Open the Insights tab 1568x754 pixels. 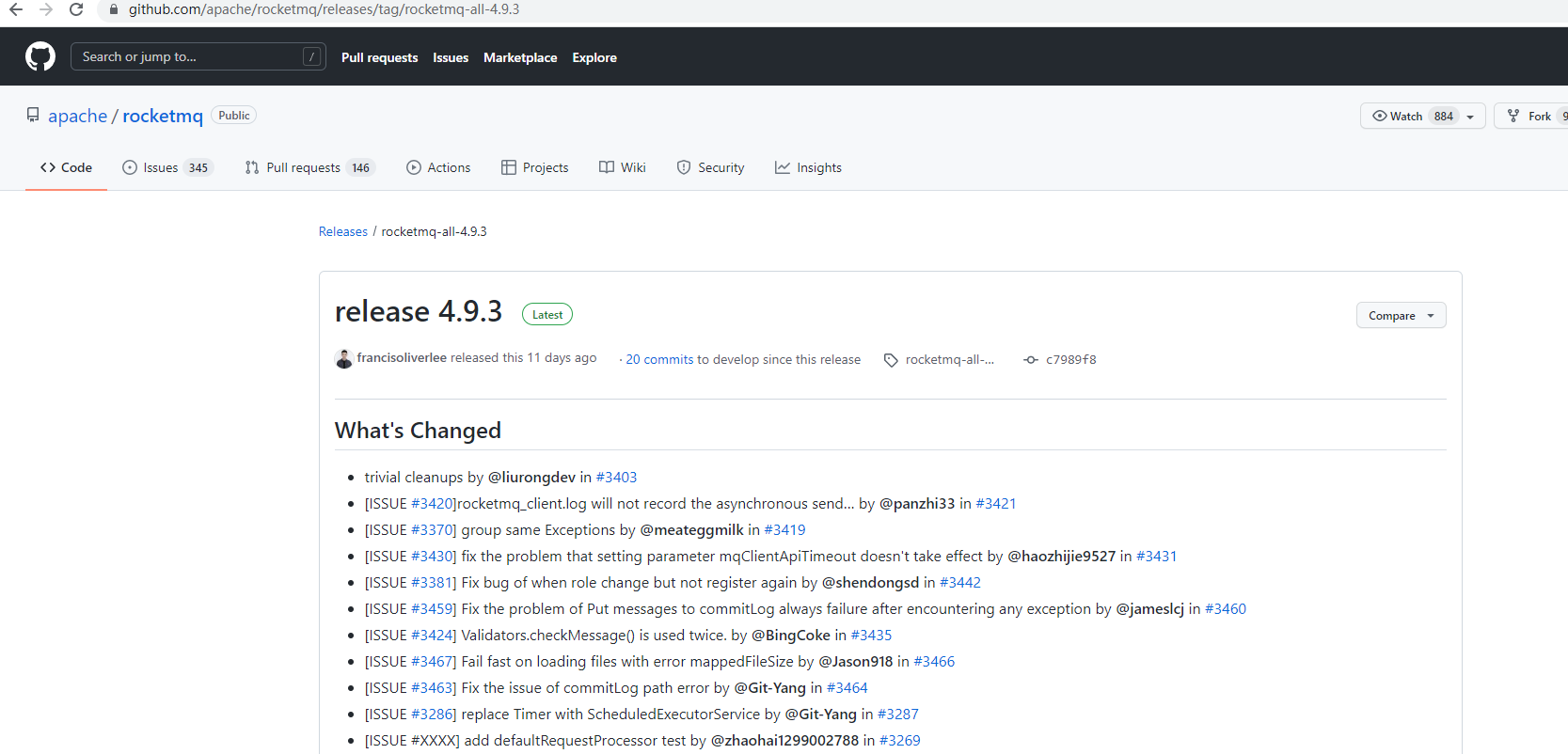[808, 167]
